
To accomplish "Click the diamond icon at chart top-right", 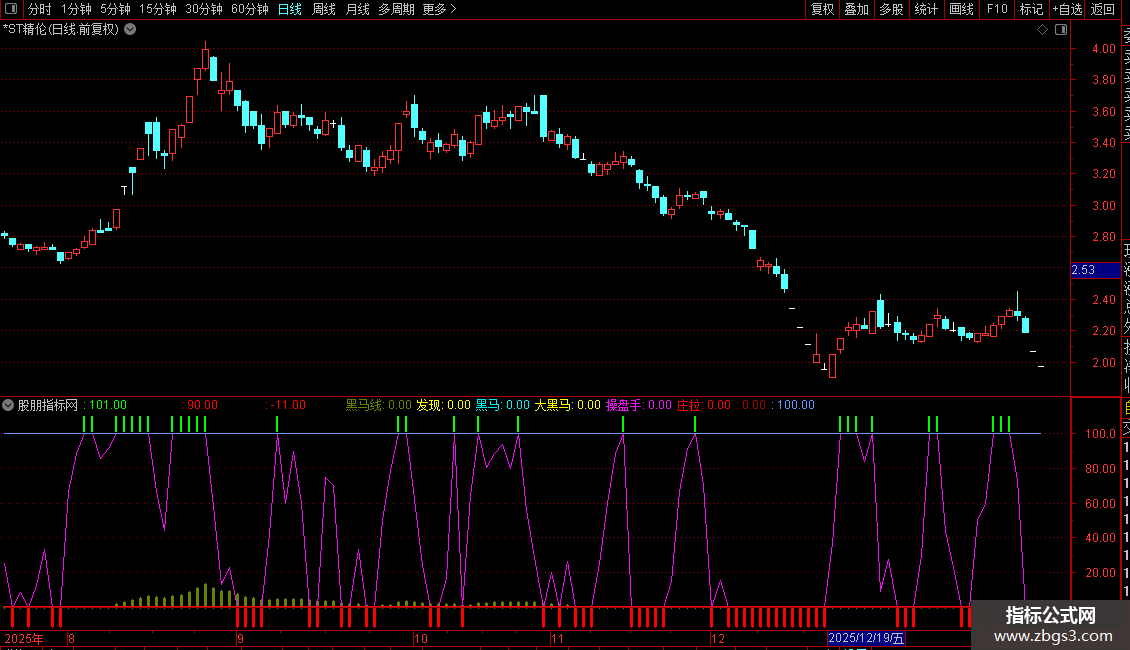I will tap(1042, 29).
